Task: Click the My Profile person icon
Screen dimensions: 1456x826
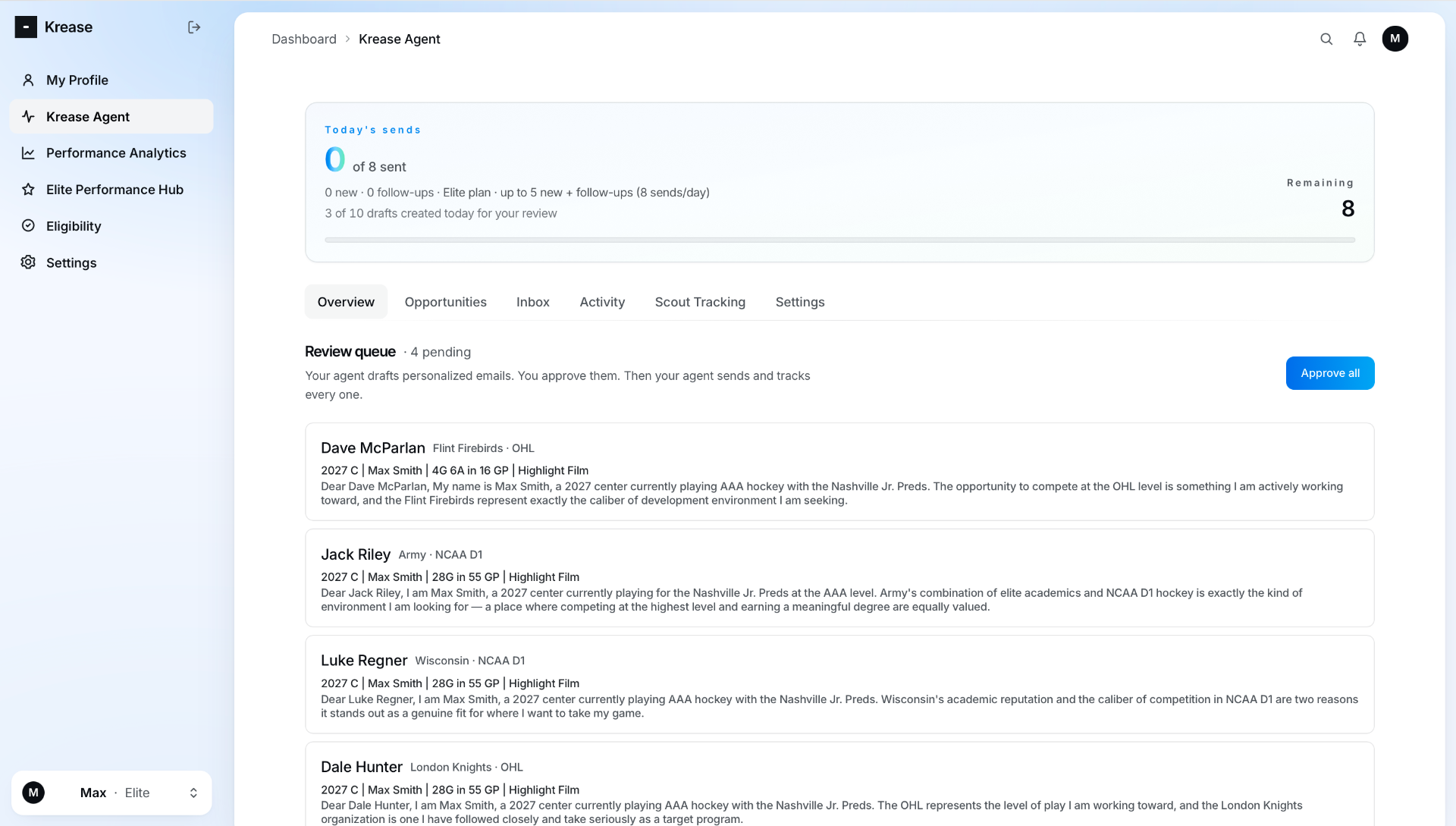Action: click(x=28, y=80)
